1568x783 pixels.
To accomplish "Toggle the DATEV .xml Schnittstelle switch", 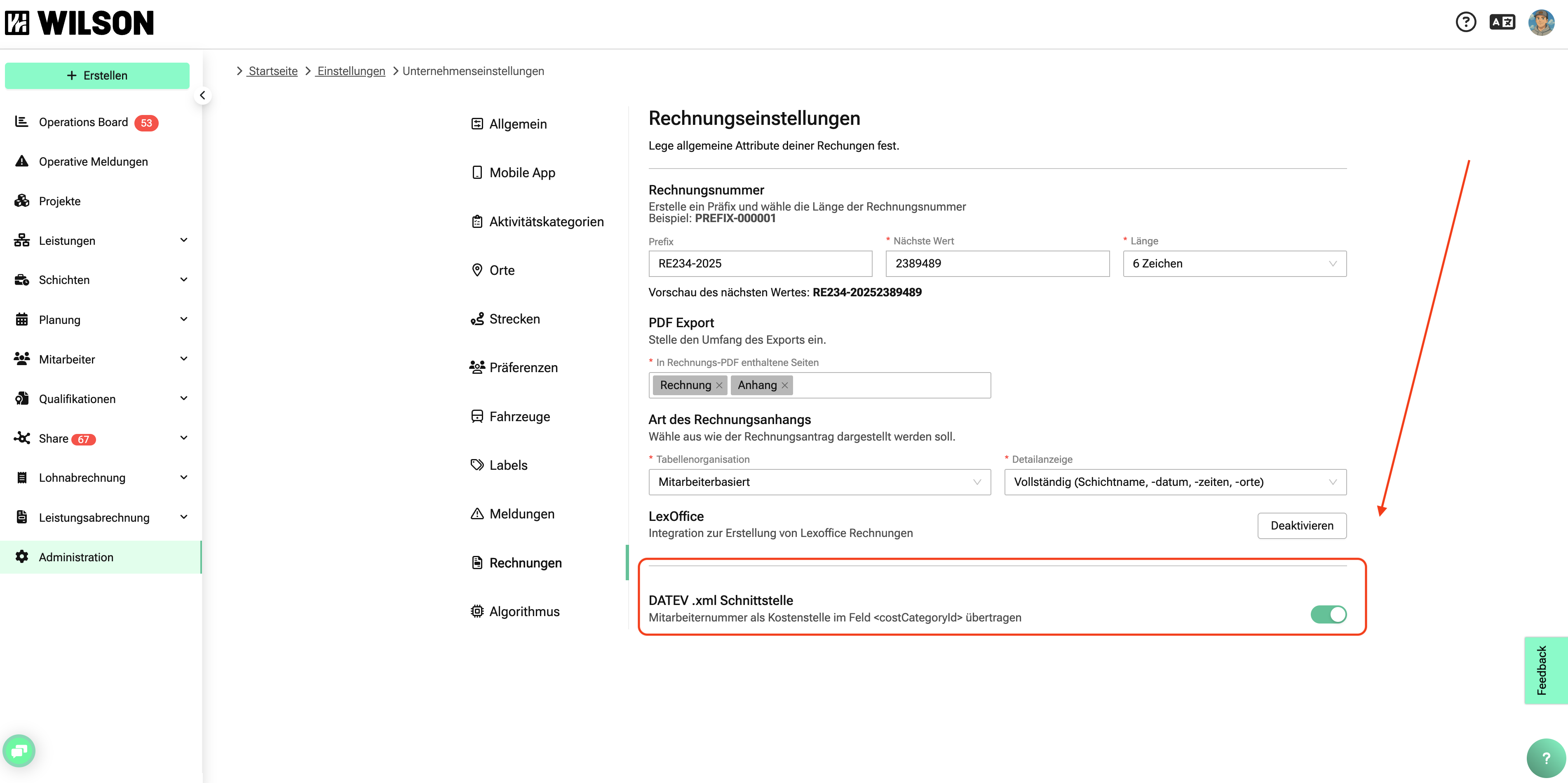I will 1328,614.
